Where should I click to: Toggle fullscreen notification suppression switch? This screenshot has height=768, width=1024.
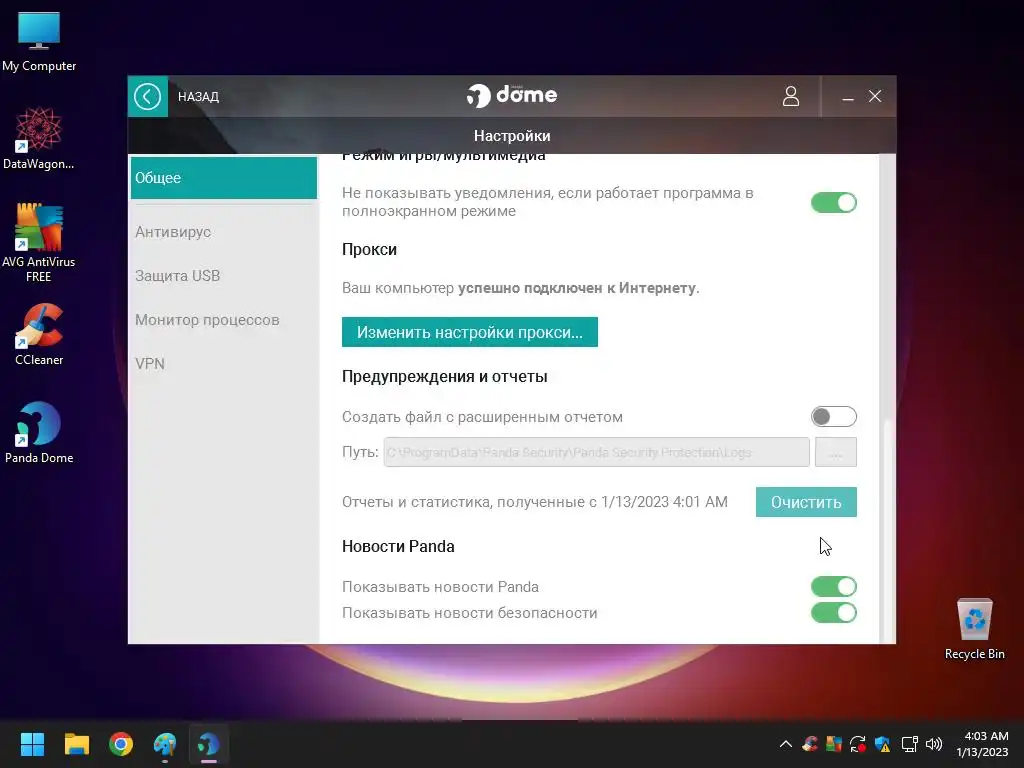click(833, 202)
